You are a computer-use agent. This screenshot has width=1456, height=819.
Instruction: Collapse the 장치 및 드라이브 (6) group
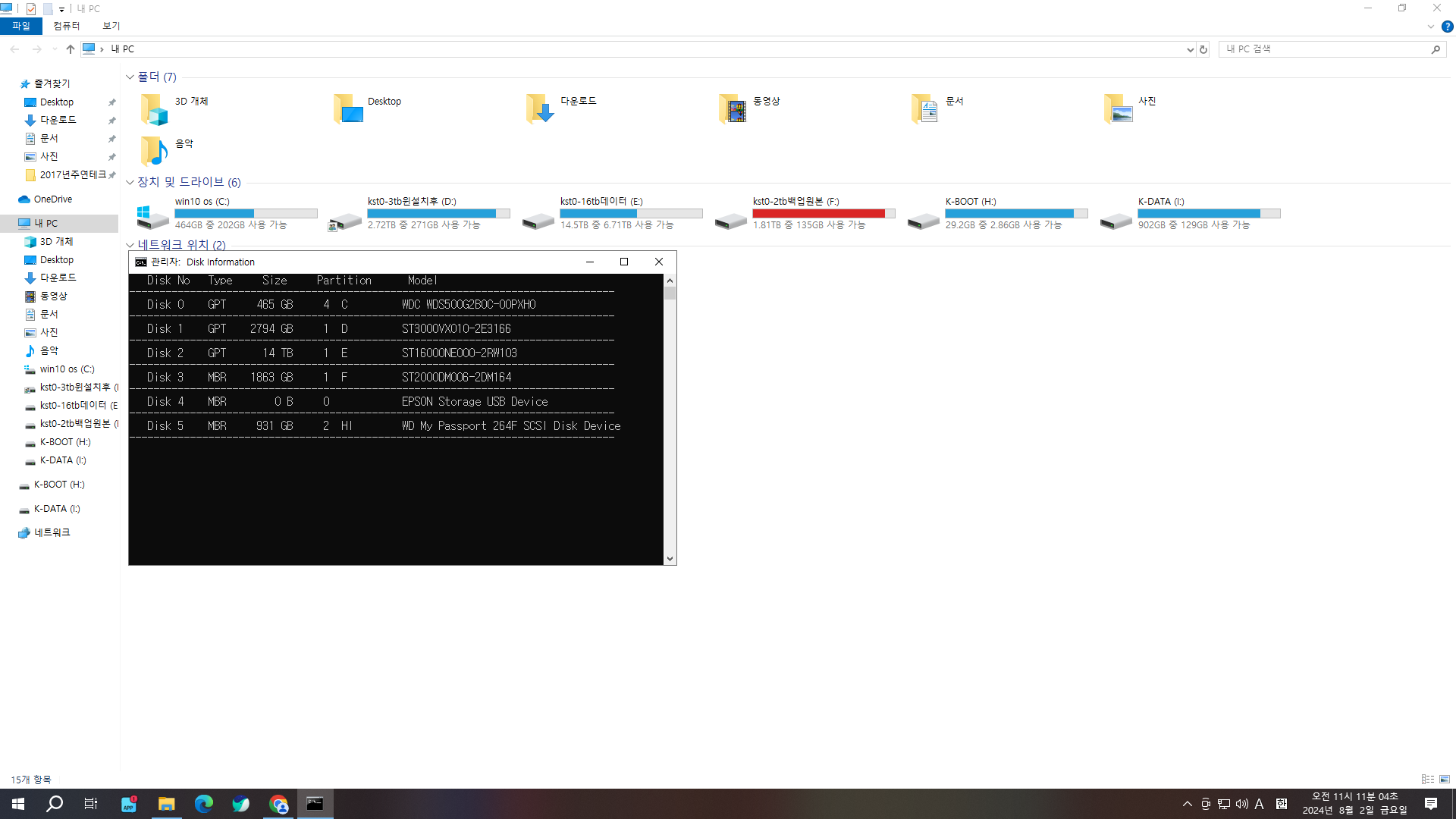point(130,182)
